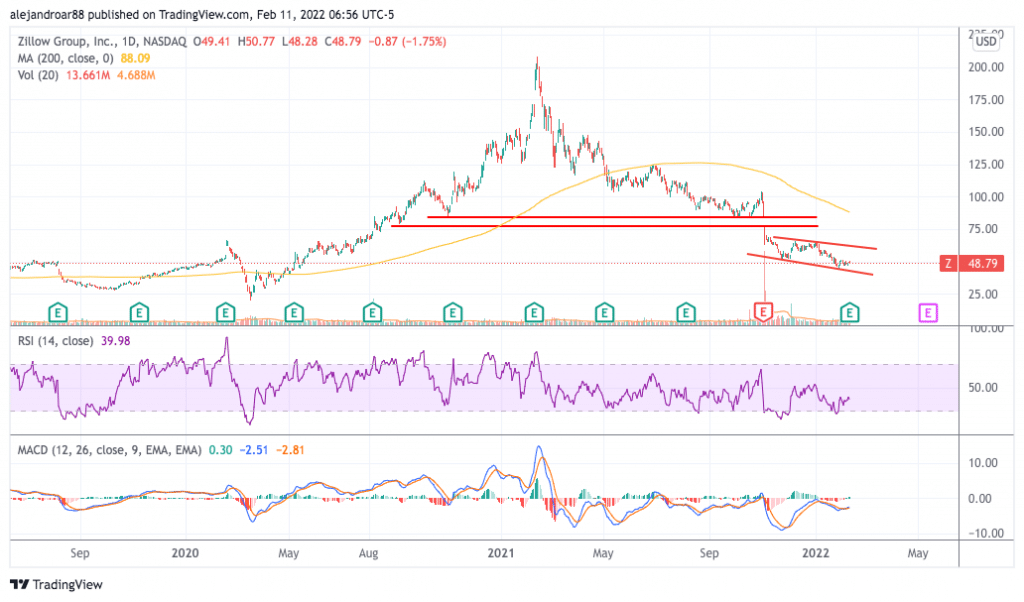Click the earnings marker above May 2020
1024x602 pixels.
point(294,313)
